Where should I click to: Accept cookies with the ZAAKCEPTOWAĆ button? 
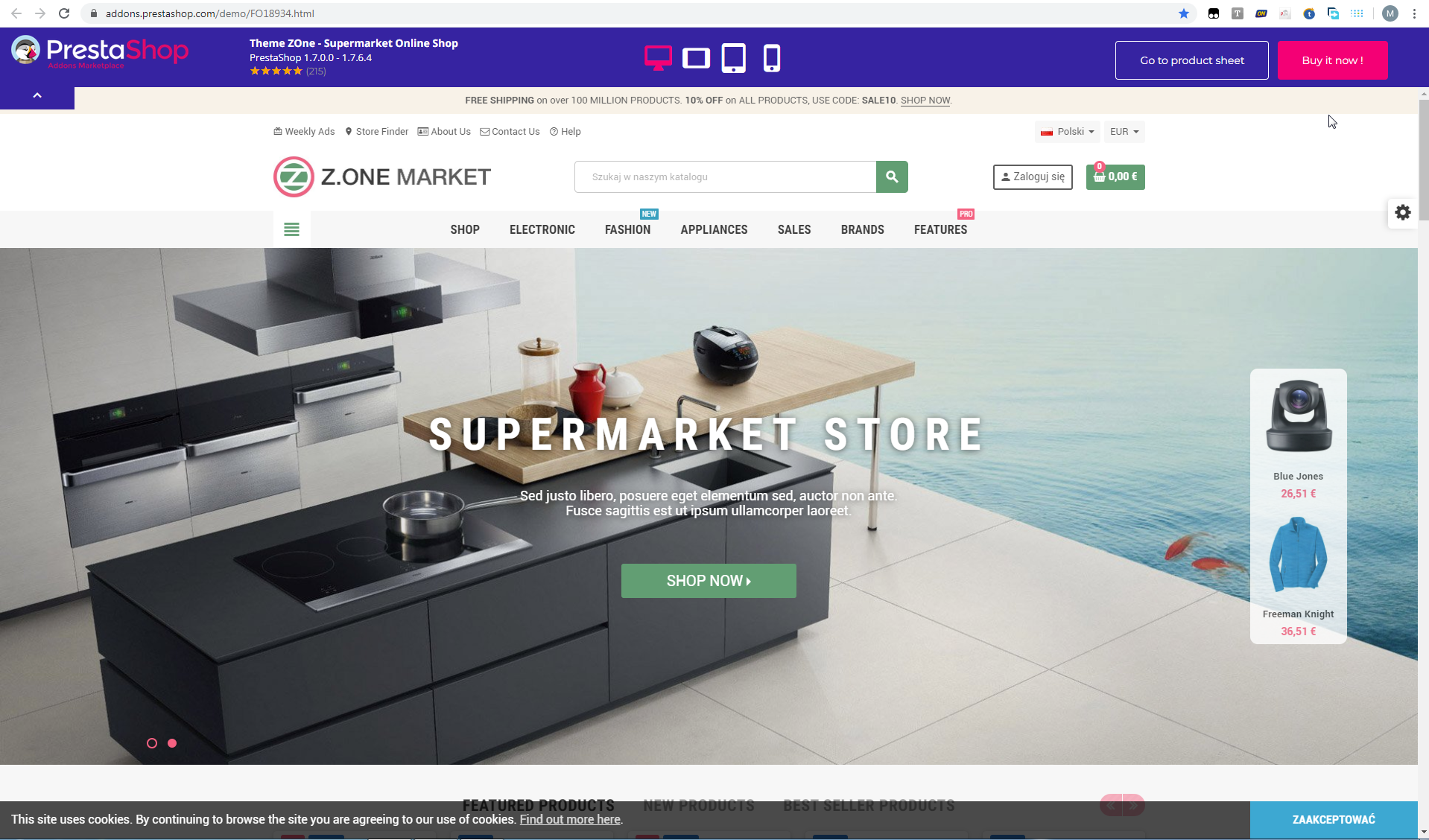[x=1334, y=819]
